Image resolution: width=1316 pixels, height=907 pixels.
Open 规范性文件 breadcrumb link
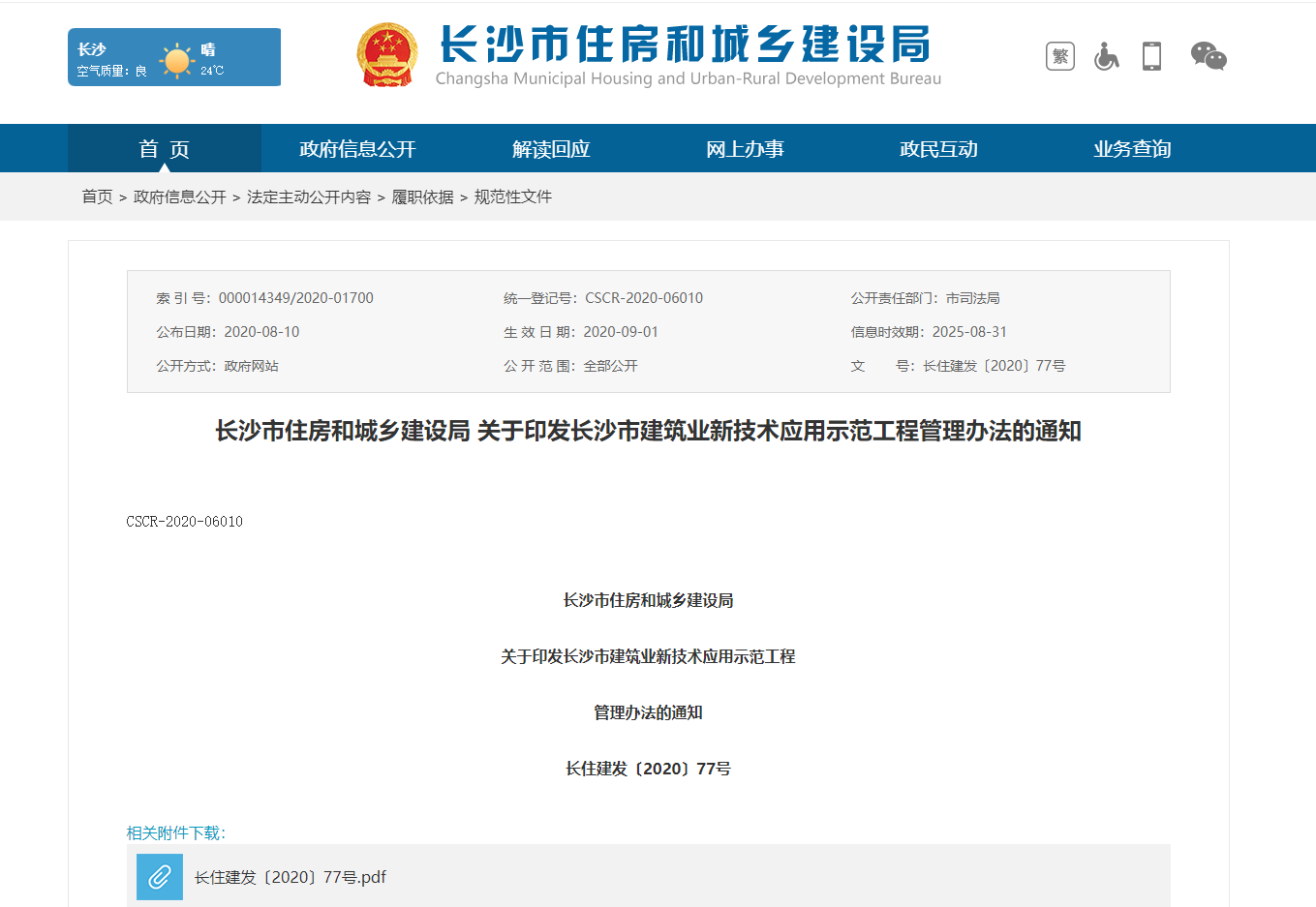click(512, 197)
